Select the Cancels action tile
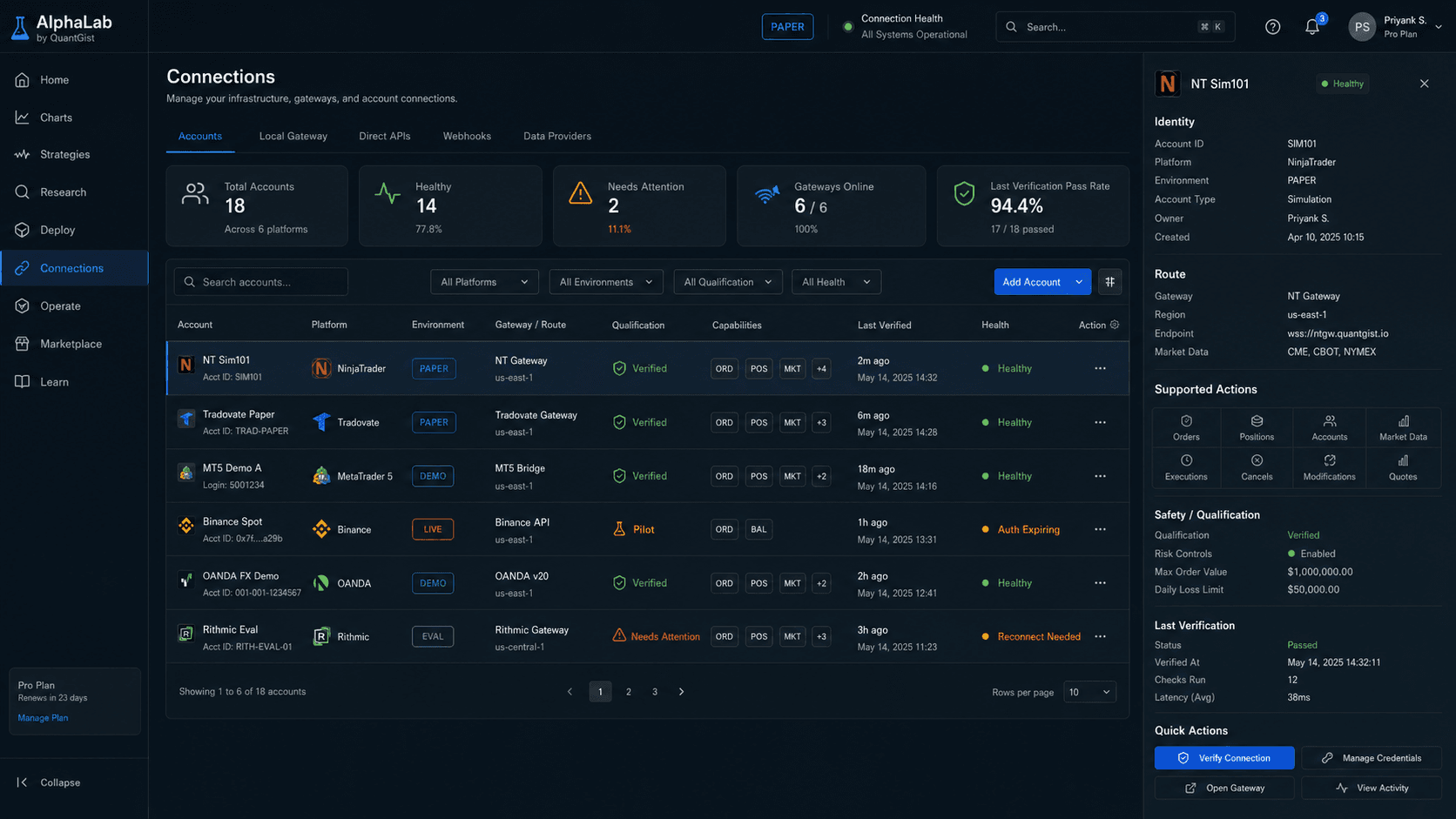The height and width of the screenshot is (819, 1456). click(x=1257, y=467)
